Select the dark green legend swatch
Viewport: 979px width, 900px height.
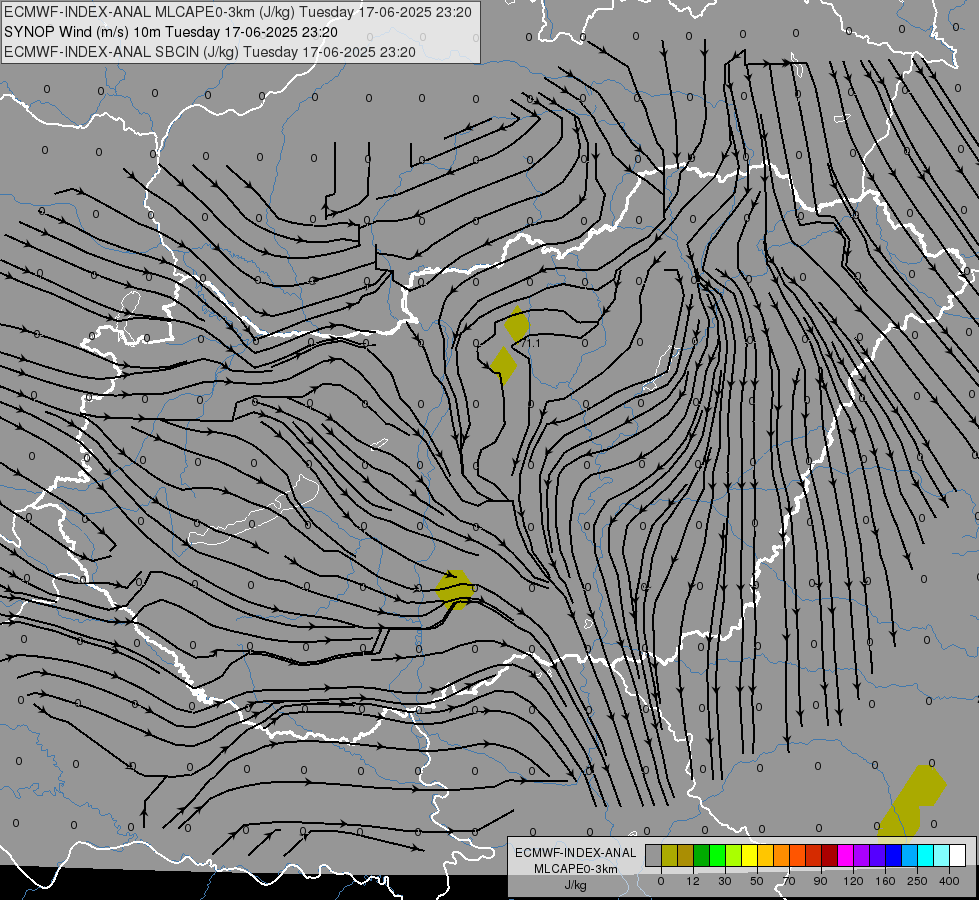coord(702,856)
